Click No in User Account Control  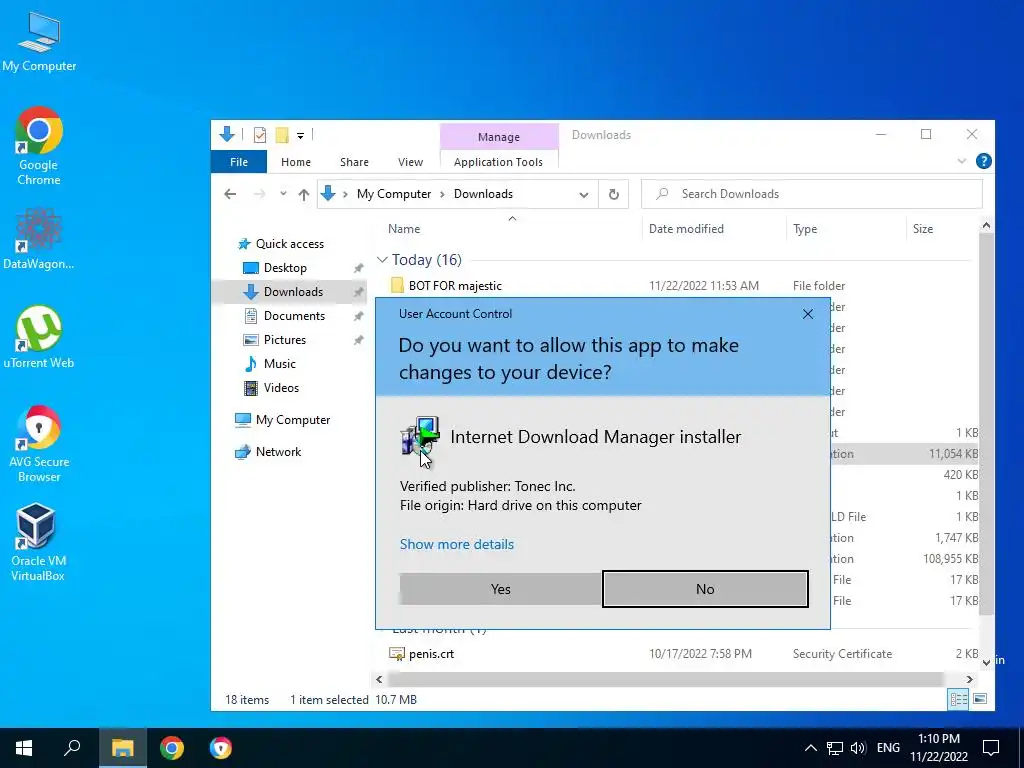tap(705, 589)
